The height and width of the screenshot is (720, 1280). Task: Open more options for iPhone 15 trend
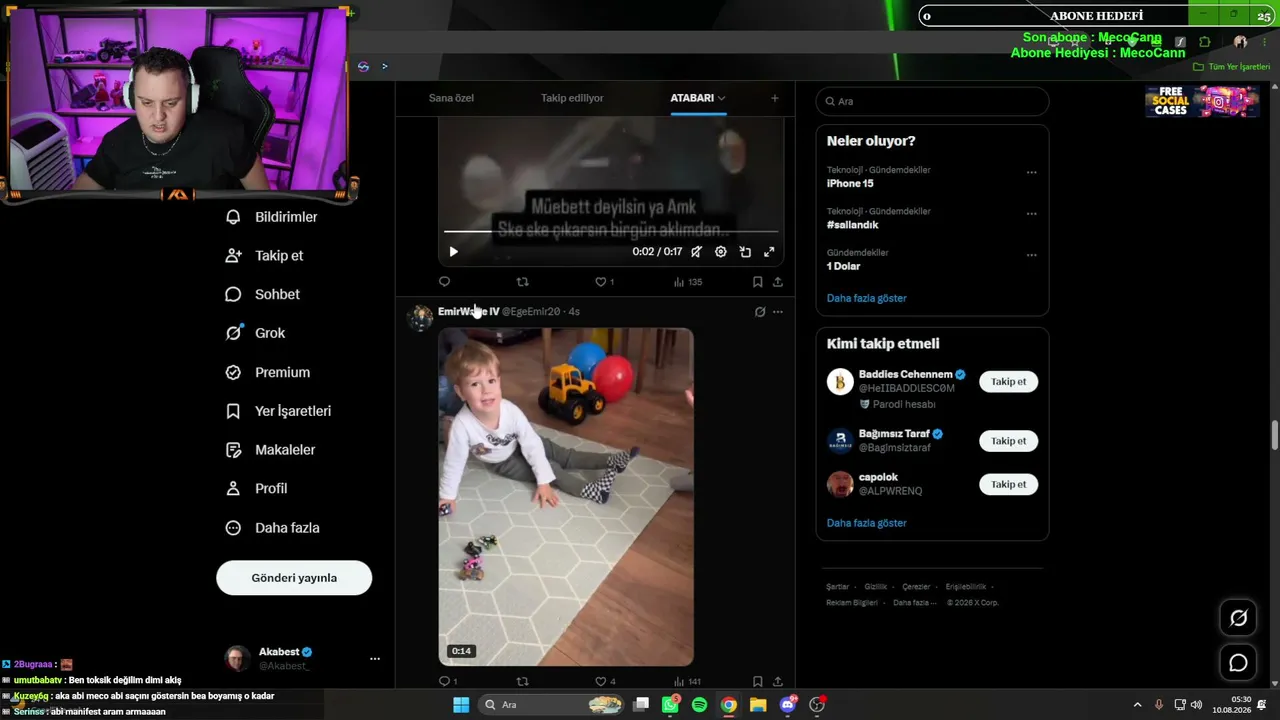tap(1031, 172)
